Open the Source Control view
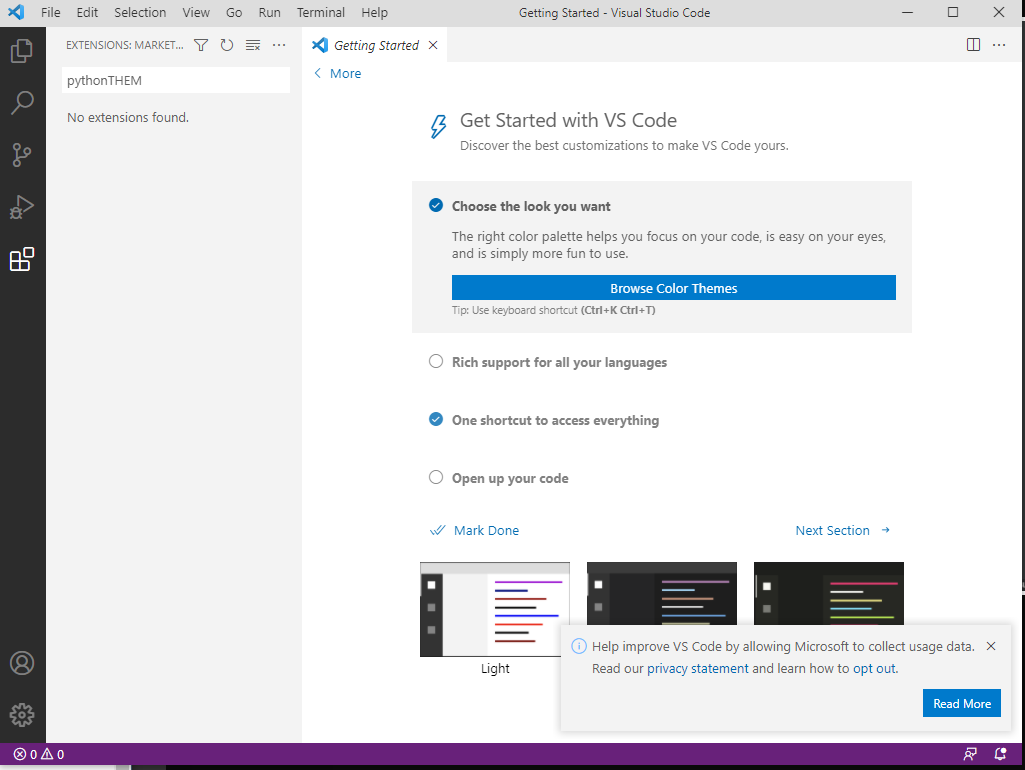This screenshot has width=1025, height=770. pos(22,155)
